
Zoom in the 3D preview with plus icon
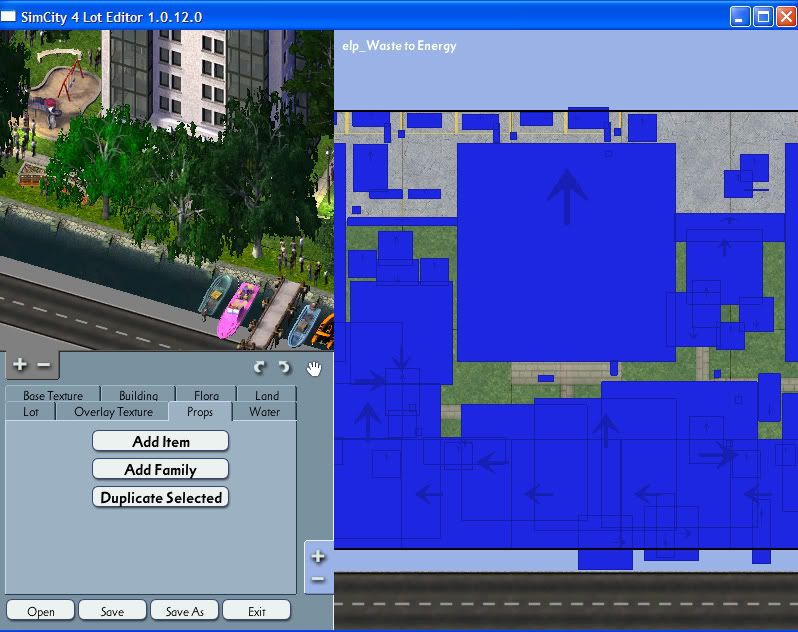20,364
